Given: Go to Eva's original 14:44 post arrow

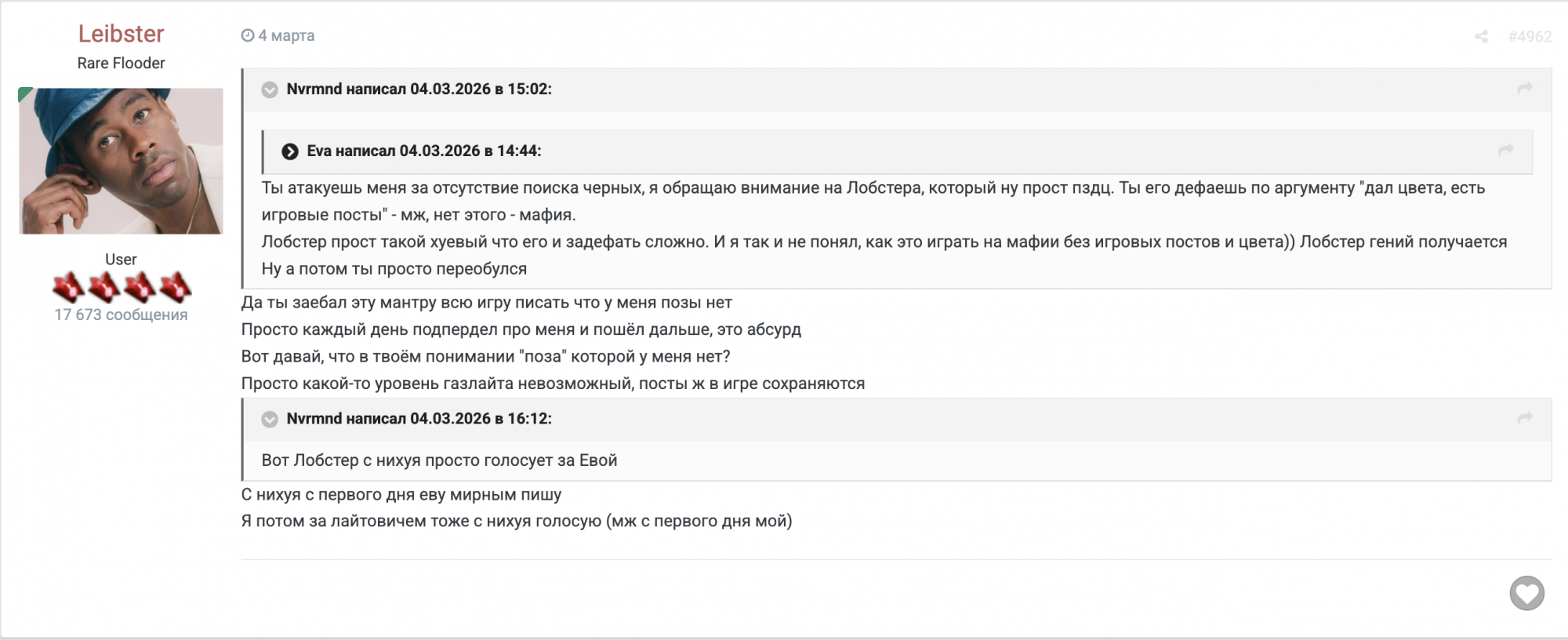Looking at the screenshot, I should (1505, 150).
